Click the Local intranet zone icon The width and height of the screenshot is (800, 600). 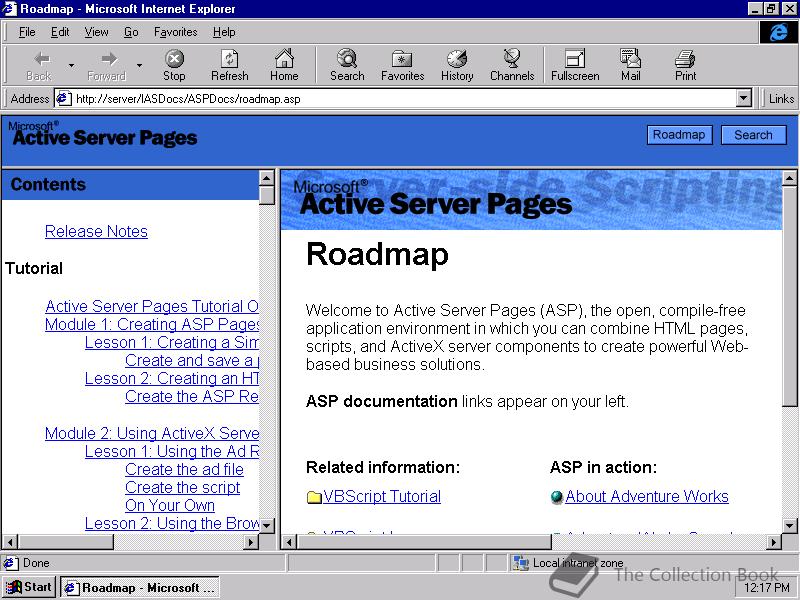coord(520,563)
